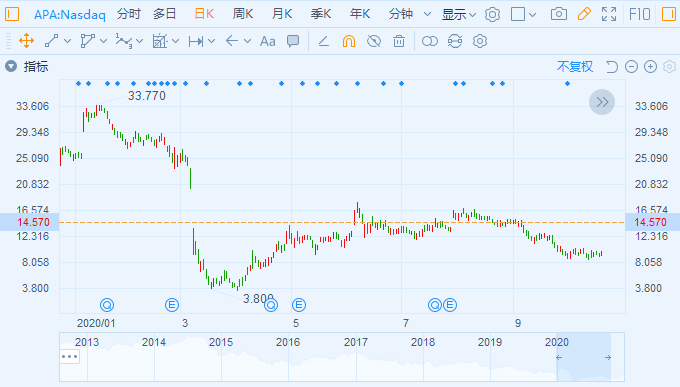The height and width of the screenshot is (387, 680).
Task: Select the left arrow annotation tool
Action: tap(232, 41)
